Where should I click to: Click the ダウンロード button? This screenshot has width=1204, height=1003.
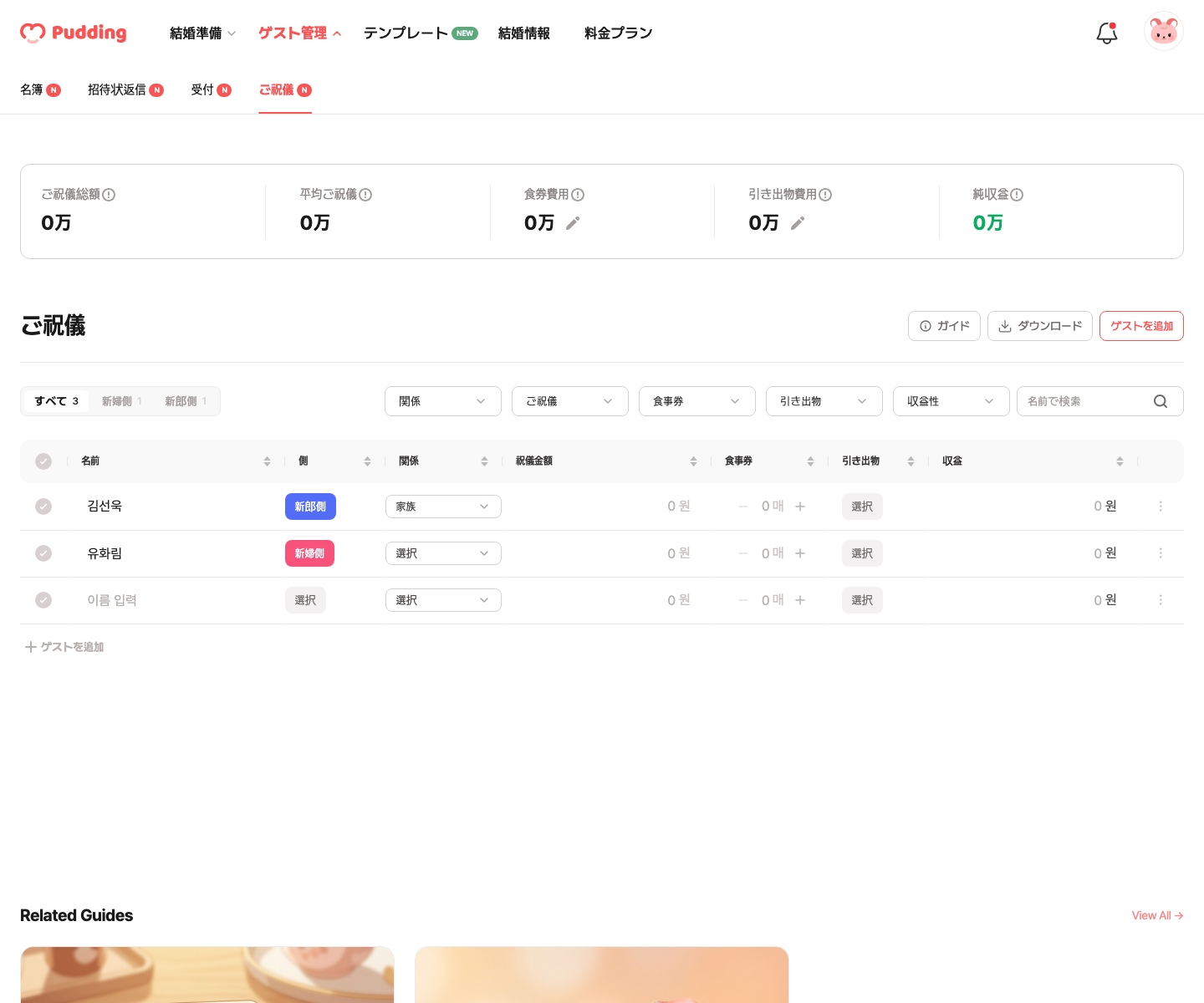click(x=1040, y=326)
